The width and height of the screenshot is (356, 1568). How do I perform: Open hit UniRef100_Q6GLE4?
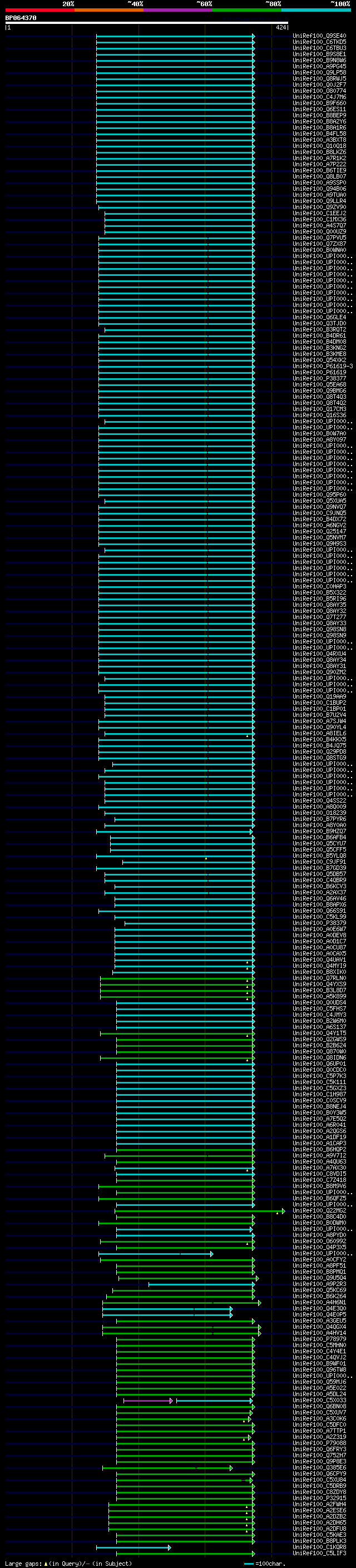click(319, 317)
